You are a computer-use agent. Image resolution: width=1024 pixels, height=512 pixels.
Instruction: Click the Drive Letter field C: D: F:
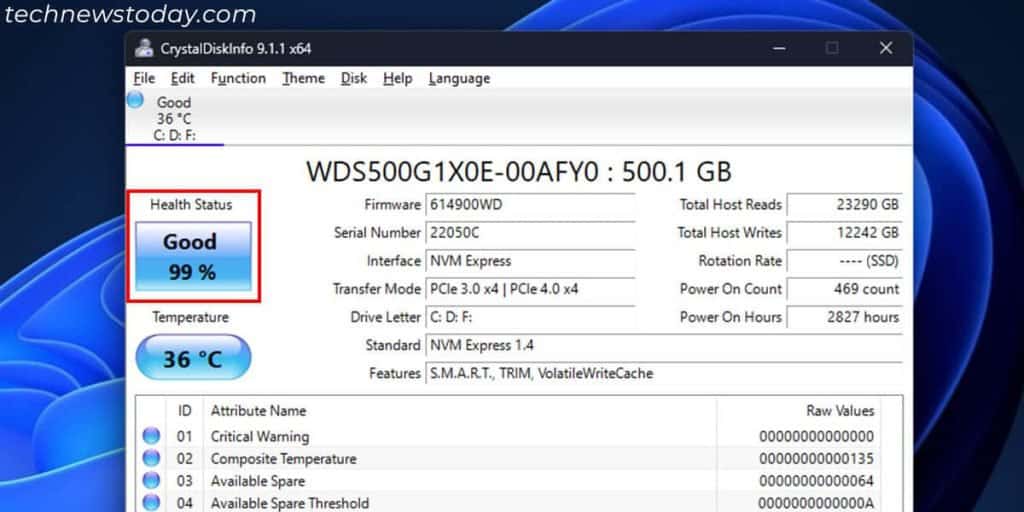click(530, 317)
